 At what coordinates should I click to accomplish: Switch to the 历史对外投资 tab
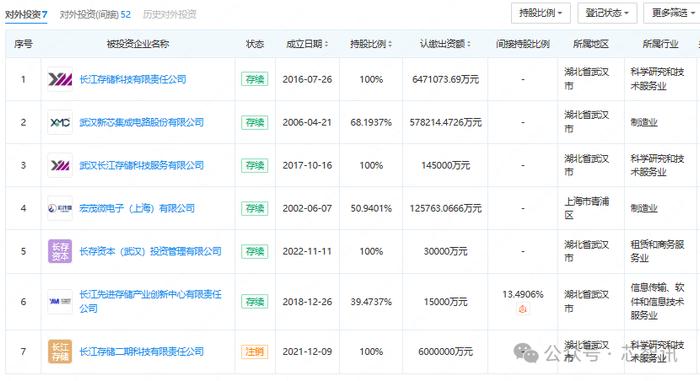(170, 14)
